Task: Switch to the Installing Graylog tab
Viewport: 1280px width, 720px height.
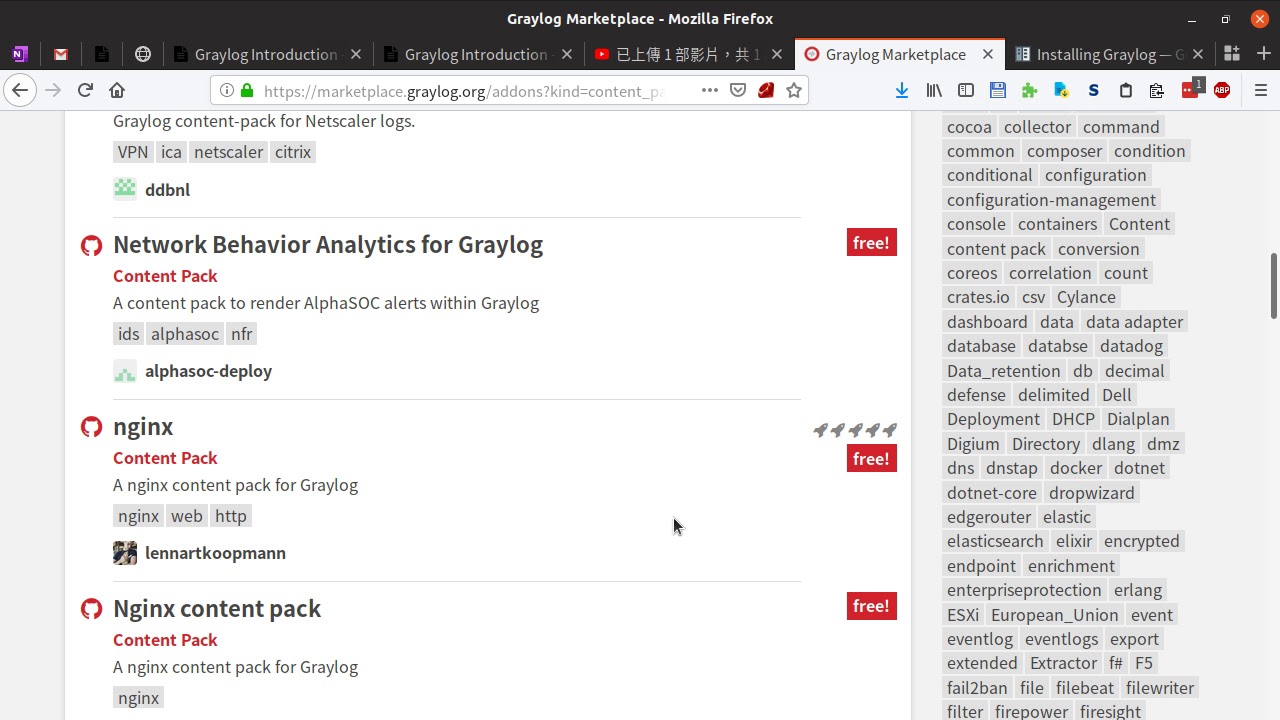Action: click(1109, 54)
